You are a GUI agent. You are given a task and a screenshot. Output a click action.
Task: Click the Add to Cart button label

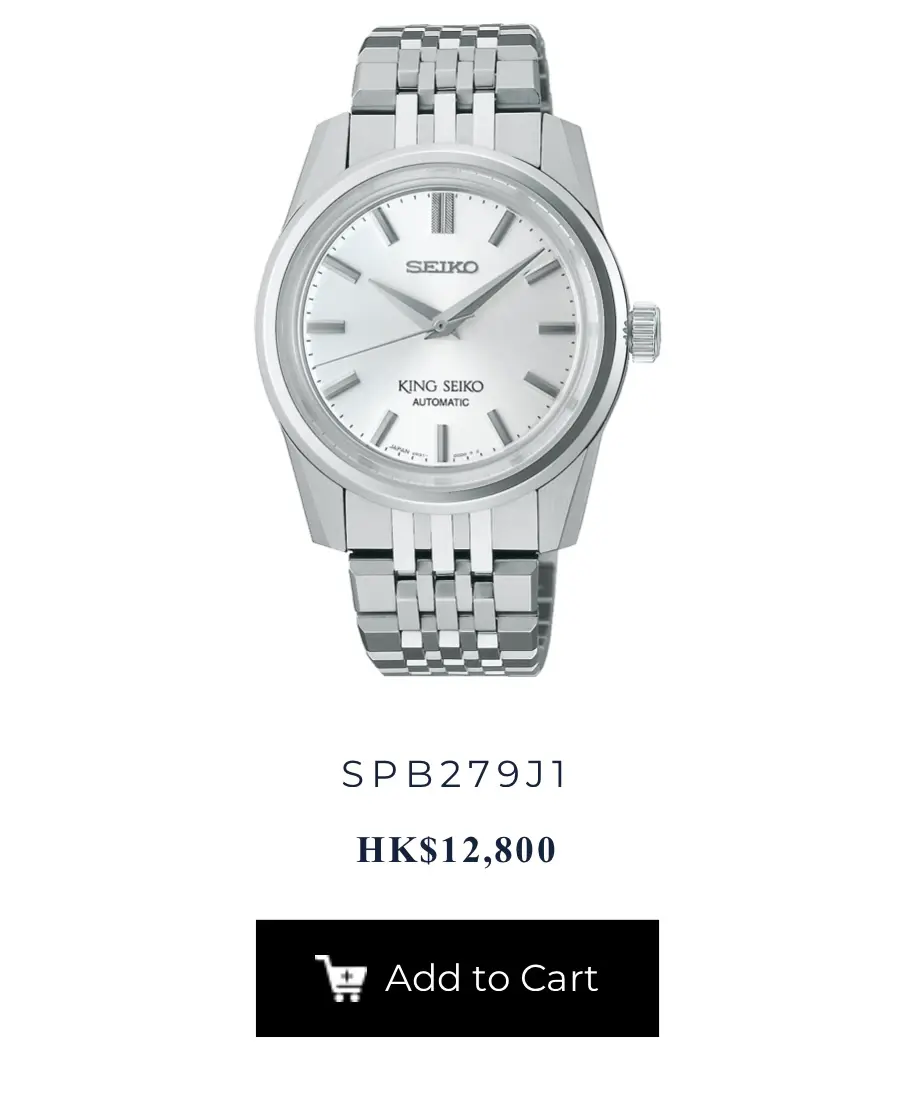pos(492,978)
